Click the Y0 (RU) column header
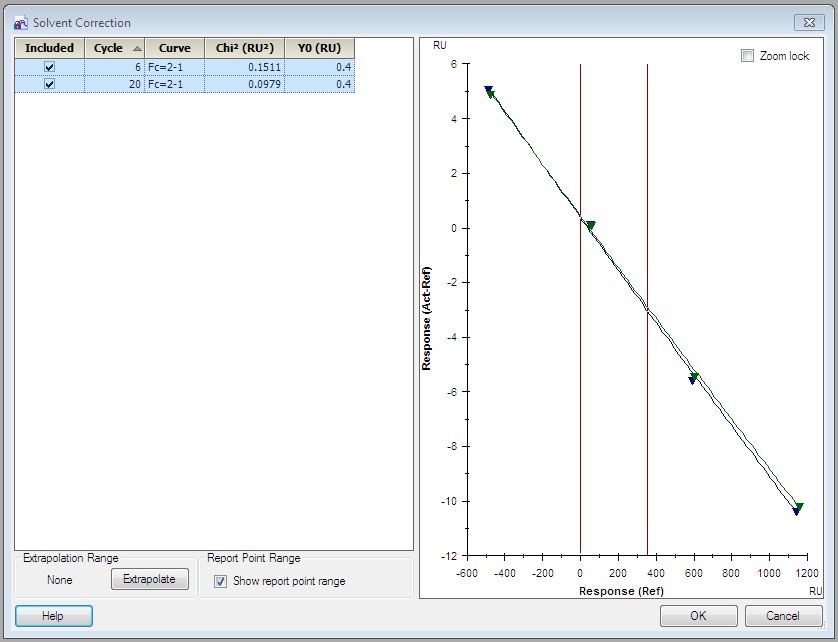Image resolution: width=838 pixels, height=642 pixels. click(319, 48)
